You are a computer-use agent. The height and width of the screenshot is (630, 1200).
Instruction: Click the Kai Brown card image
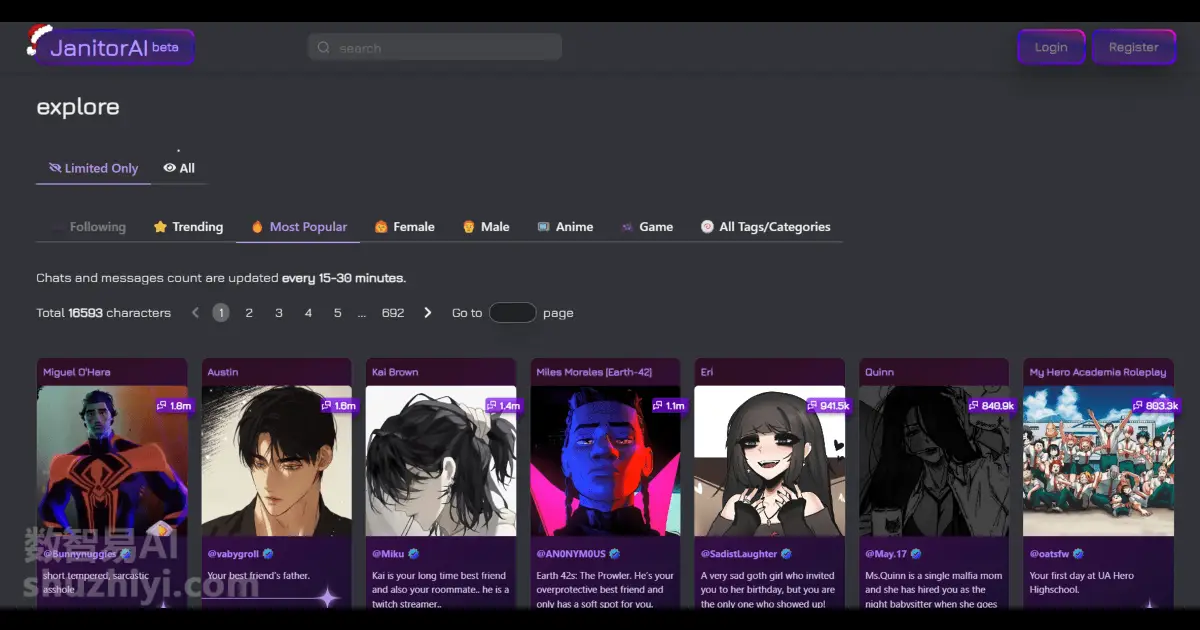pos(441,461)
